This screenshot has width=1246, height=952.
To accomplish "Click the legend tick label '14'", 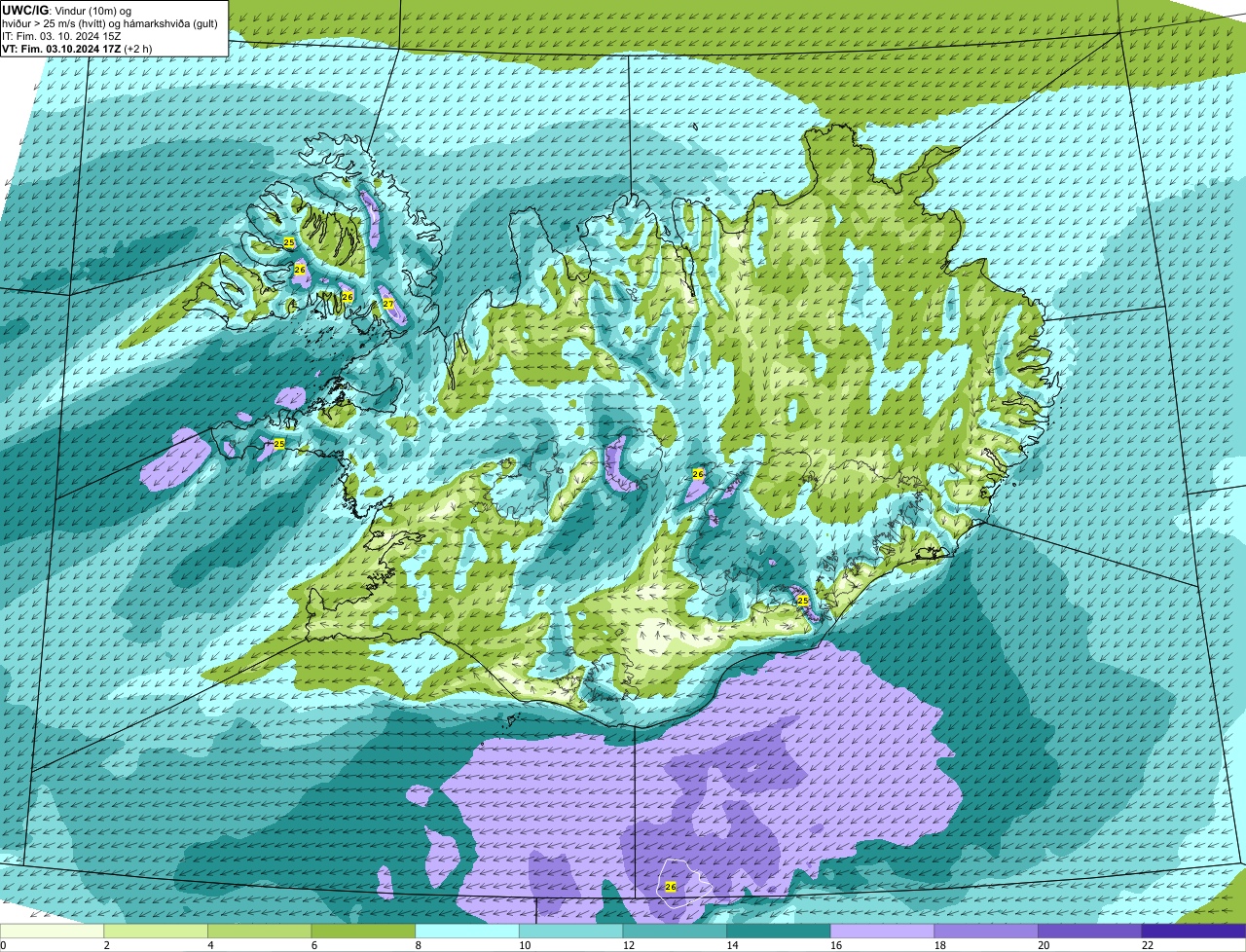I will tap(732, 945).
